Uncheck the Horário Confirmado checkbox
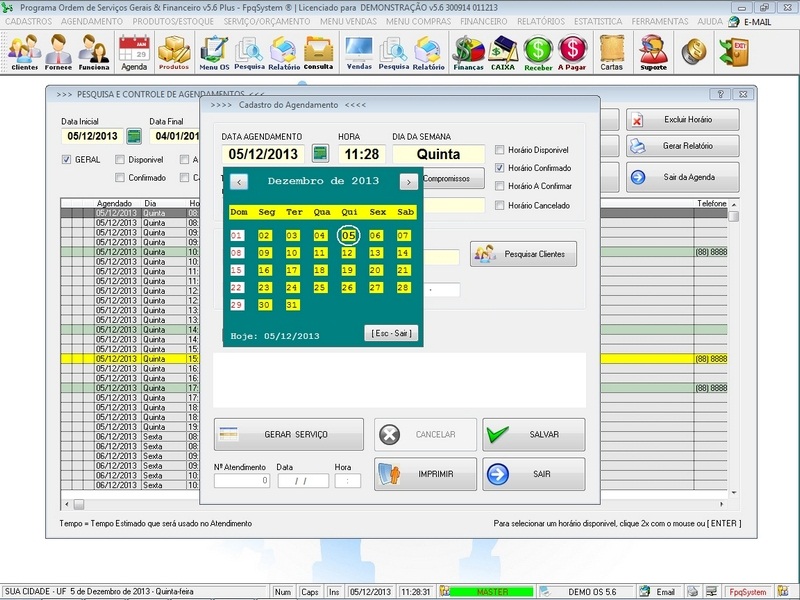This screenshot has height=600, width=800. pos(501,166)
